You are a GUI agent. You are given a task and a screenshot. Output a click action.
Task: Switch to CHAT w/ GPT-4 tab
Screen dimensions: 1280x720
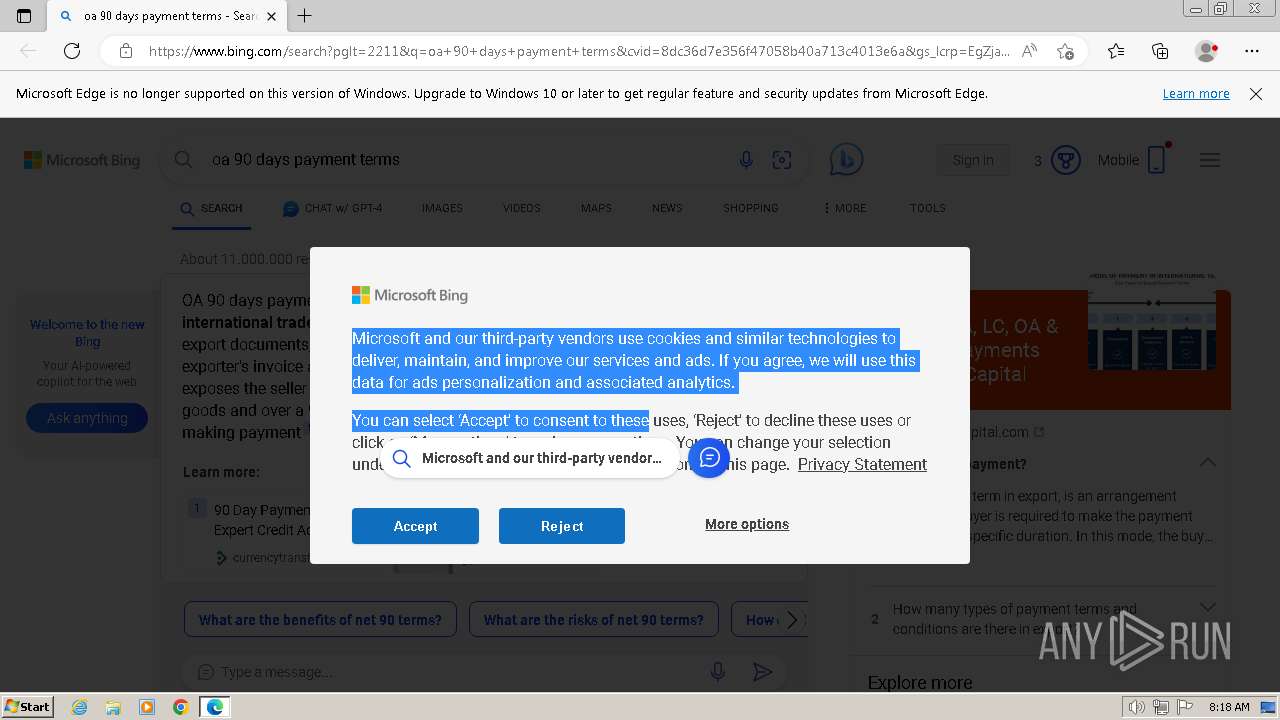click(x=332, y=208)
